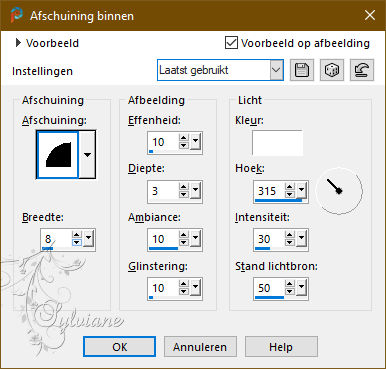Decrease Diepte value with down arrow
386x369 pixels.
coord(183,195)
